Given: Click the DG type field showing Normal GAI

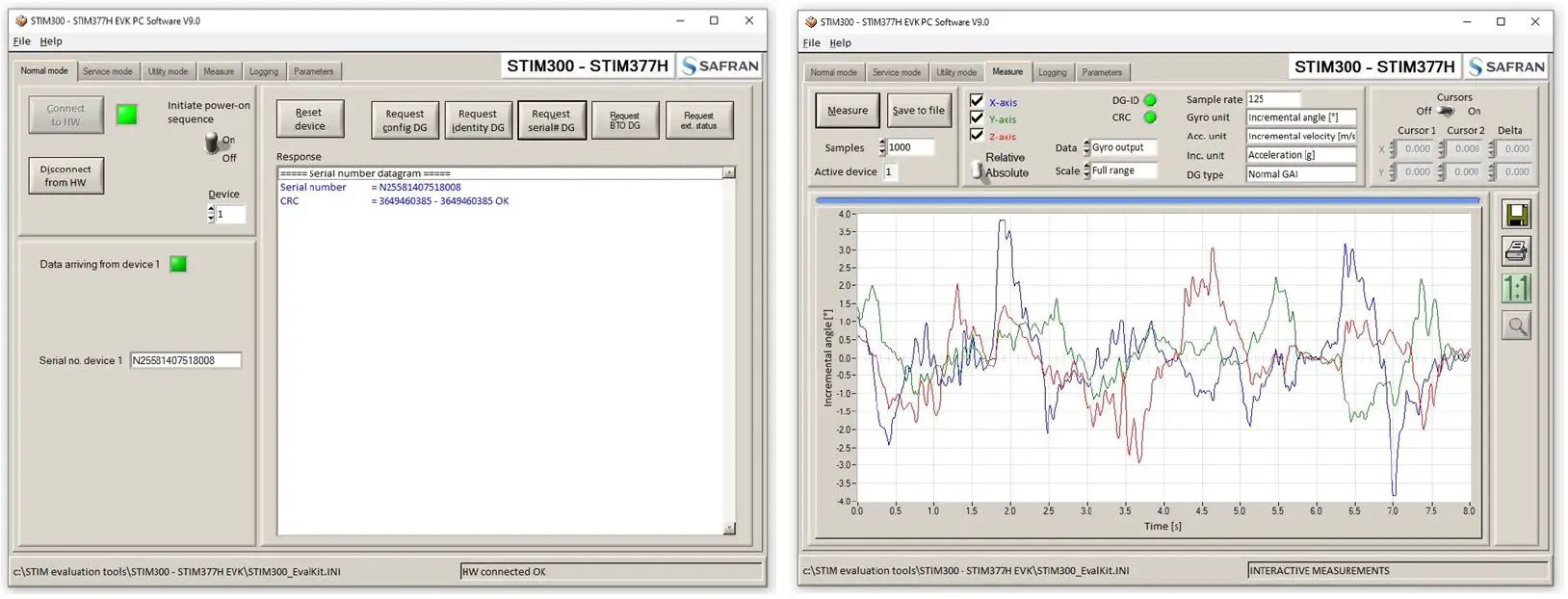Looking at the screenshot, I should coord(1301,174).
